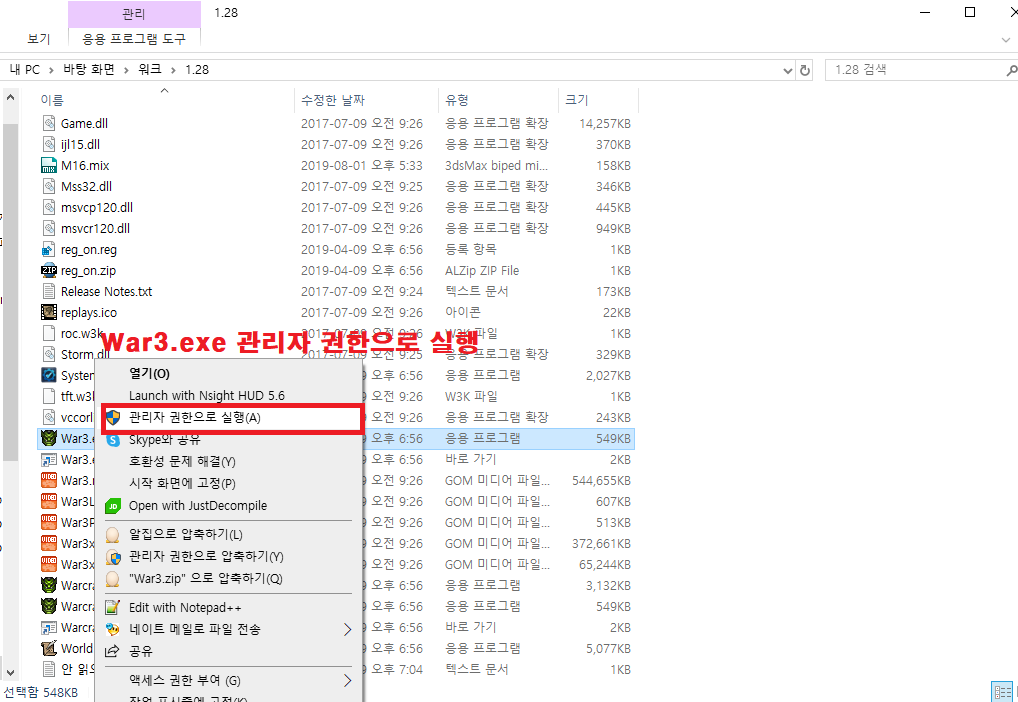Click the GOM media icon for the 607KB file
1018x702 pixels.
(x=49, y=501)
